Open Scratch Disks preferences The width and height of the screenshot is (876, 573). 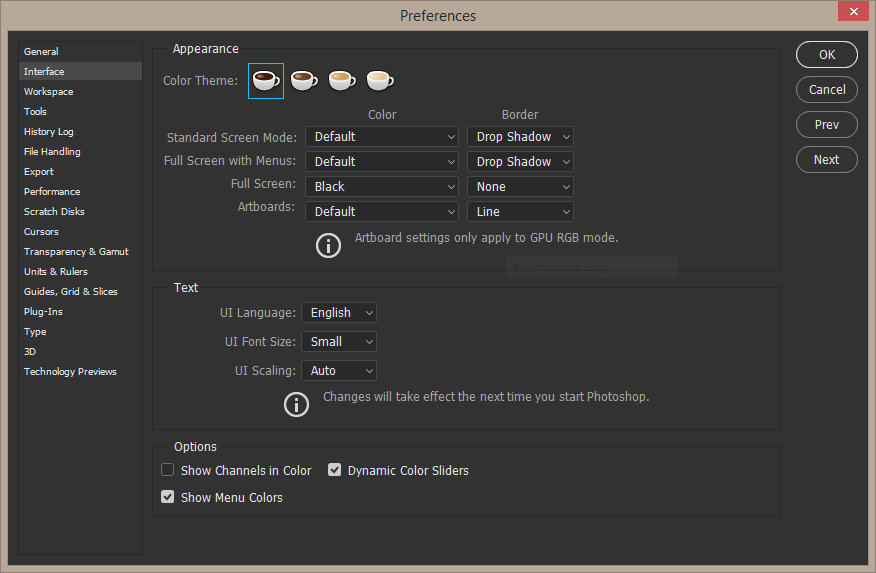pos(80,212)
